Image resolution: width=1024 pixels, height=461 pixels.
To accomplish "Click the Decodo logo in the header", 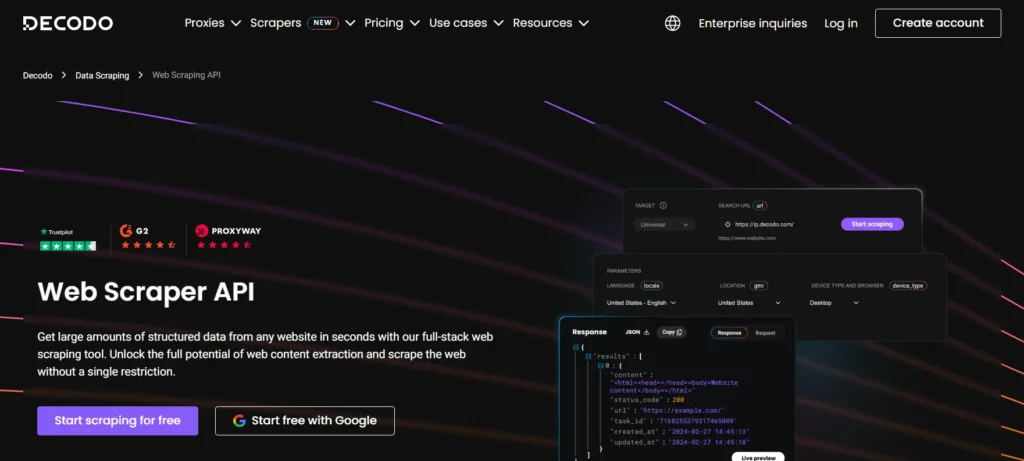I will point(68,23).
